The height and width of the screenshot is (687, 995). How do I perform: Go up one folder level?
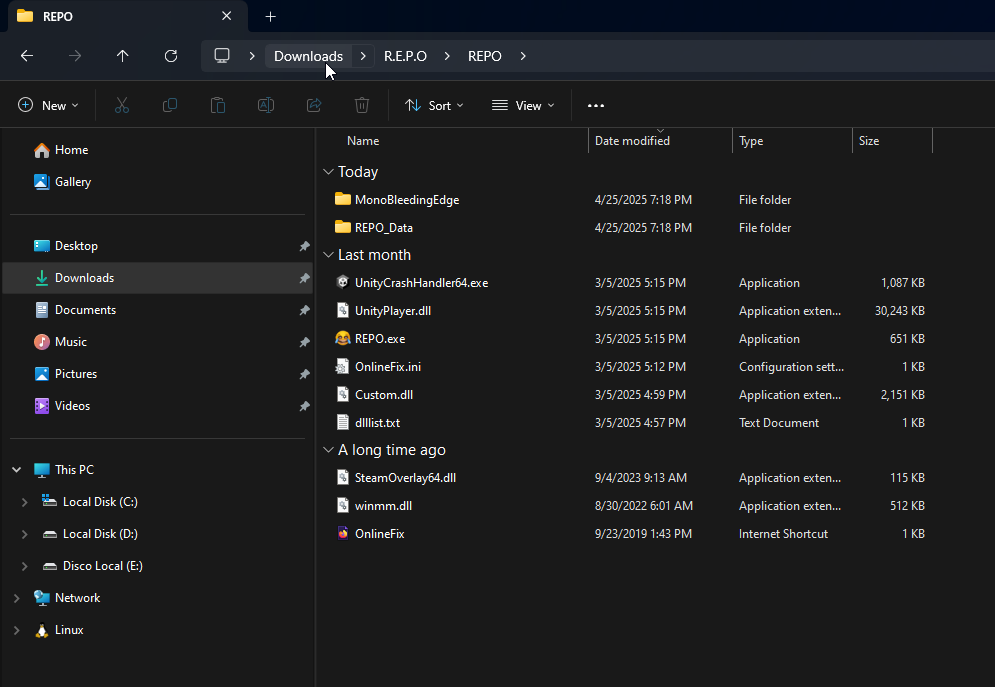pyautogui.click(x=123, y=56)
